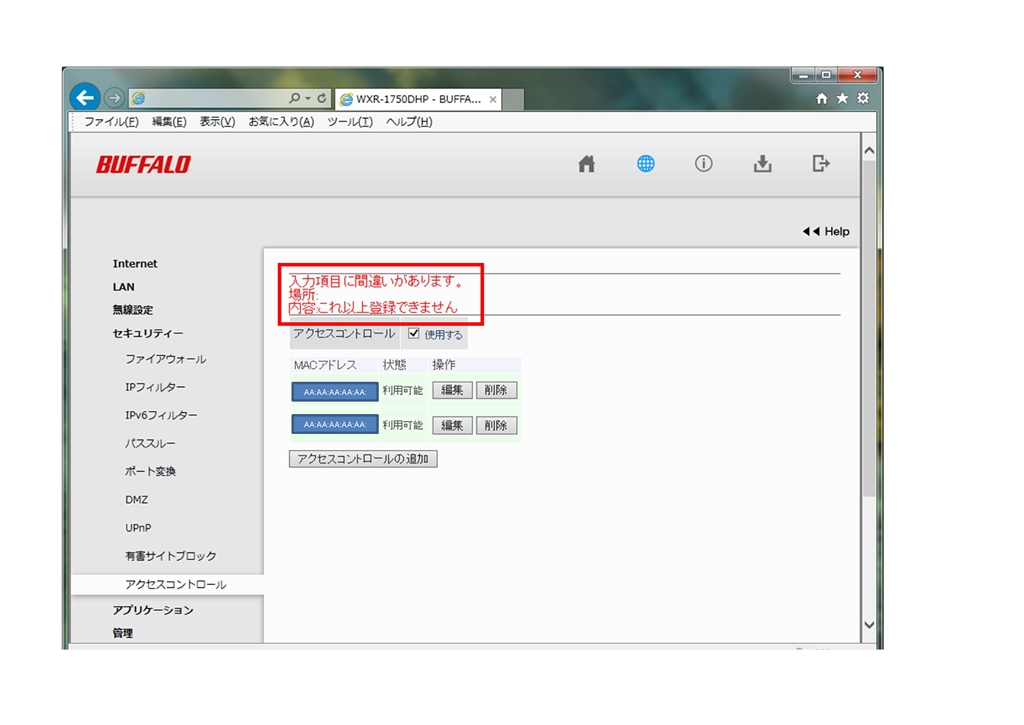Open 有害サイトブロック settings
The height and width of the screenshot is (725, 1024).
click(x=171, y=556)
